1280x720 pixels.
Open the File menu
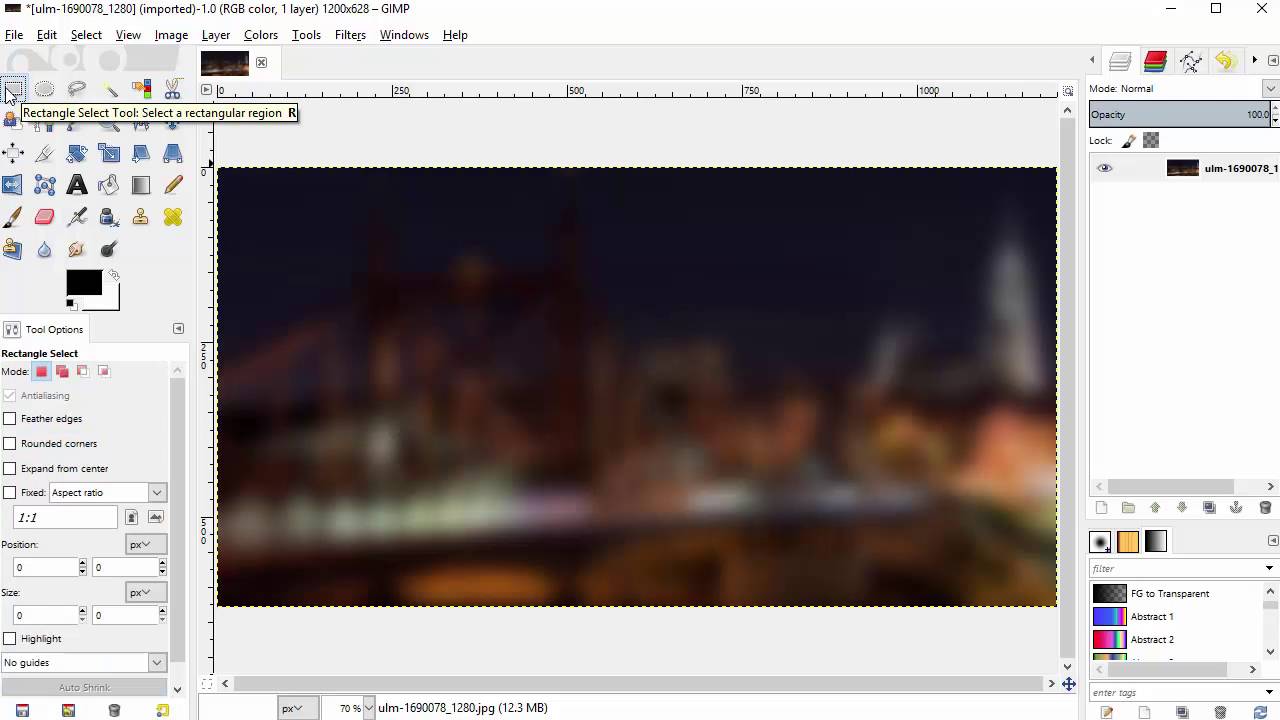(x=14, y=35)
